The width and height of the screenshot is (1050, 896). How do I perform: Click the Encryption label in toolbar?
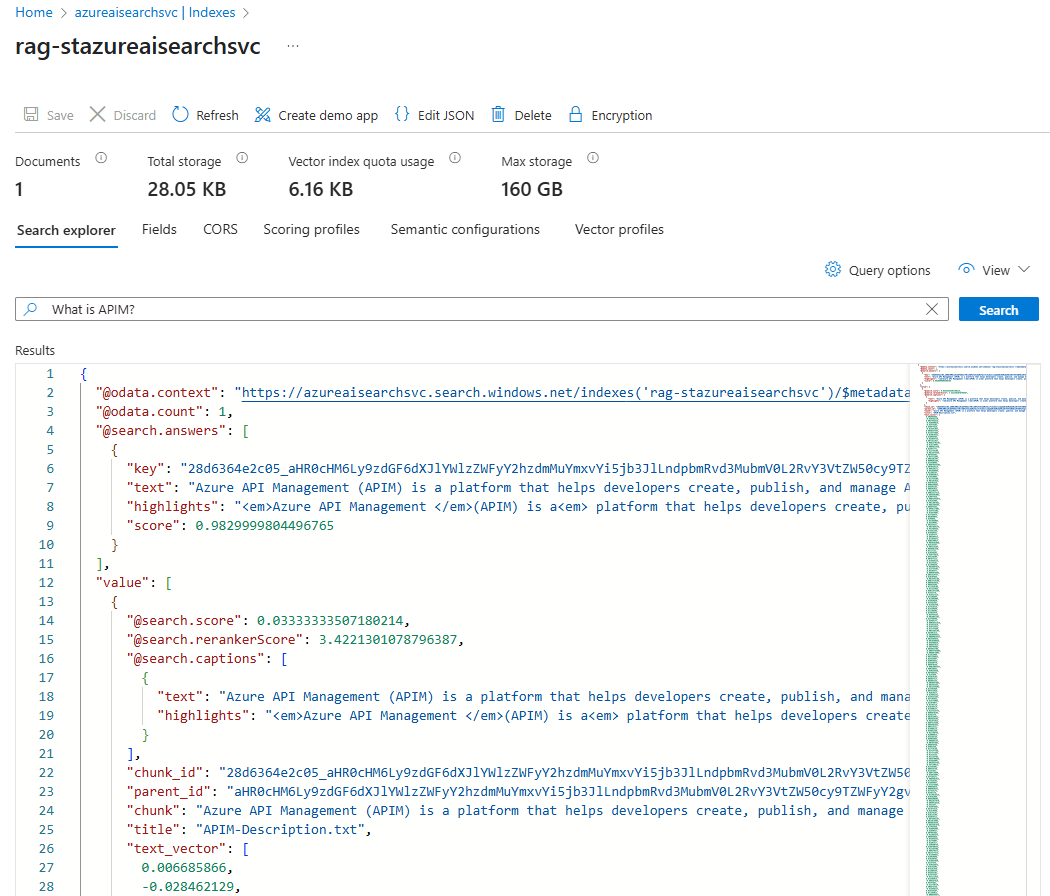click(621, 116)
